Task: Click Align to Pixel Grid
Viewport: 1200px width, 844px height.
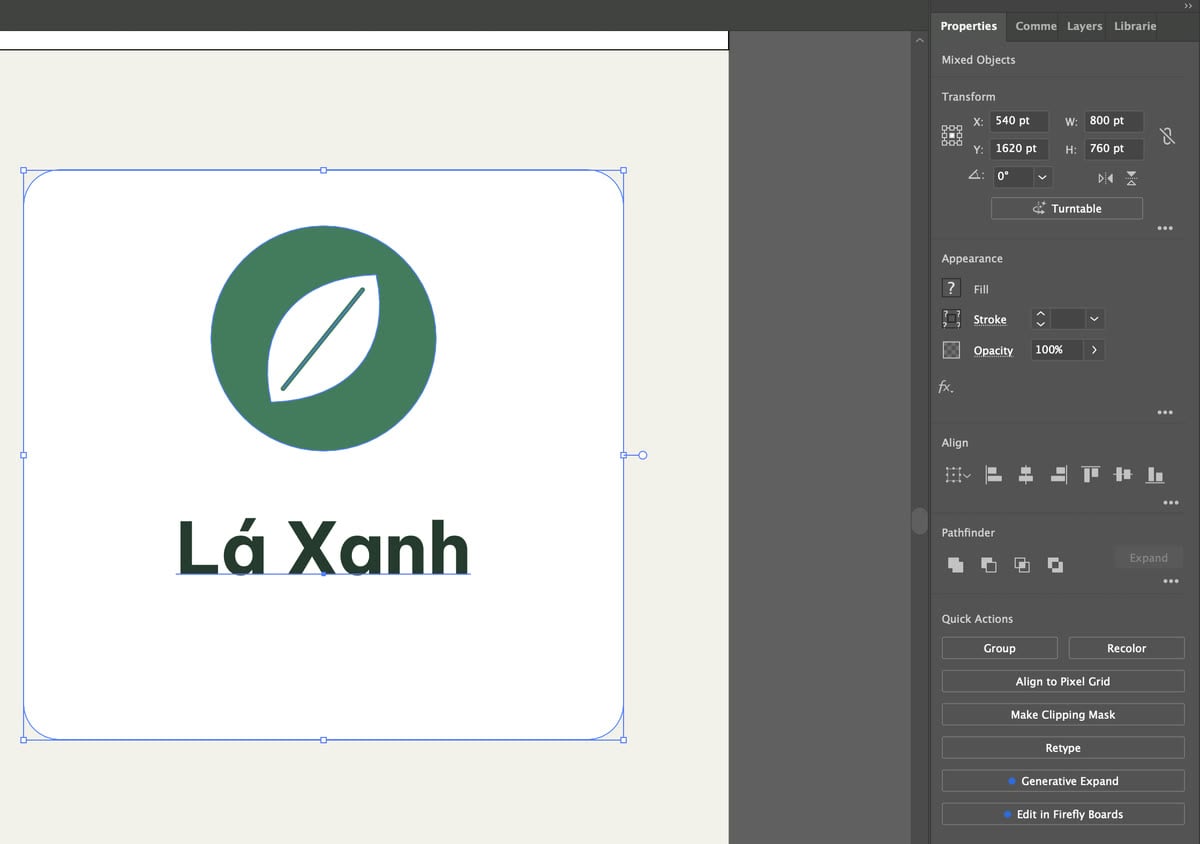Action: [1063, 681]
